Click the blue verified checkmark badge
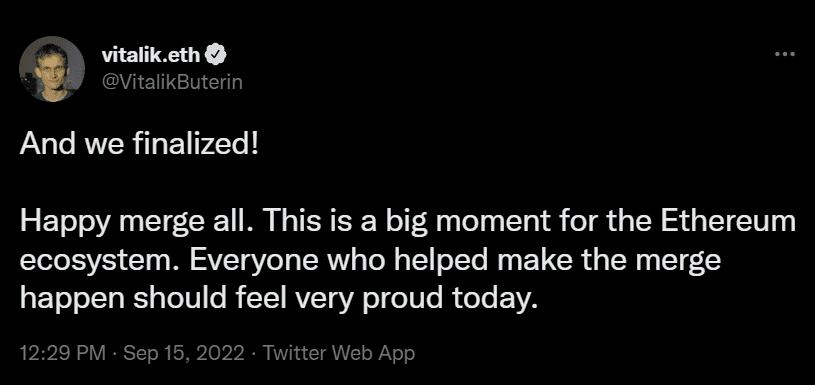The height and width of the screenshot is (385, 815). point(215,54)
